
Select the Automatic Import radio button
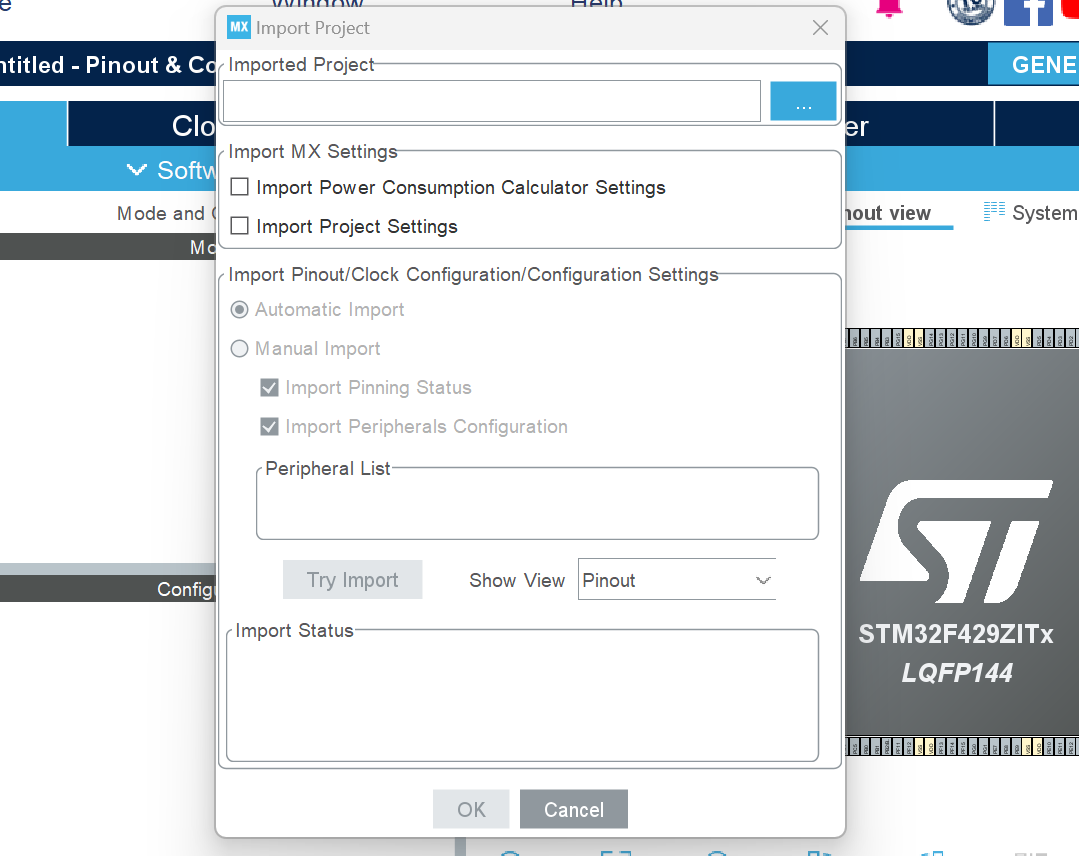pyautogui.click(x=239, y=309)
